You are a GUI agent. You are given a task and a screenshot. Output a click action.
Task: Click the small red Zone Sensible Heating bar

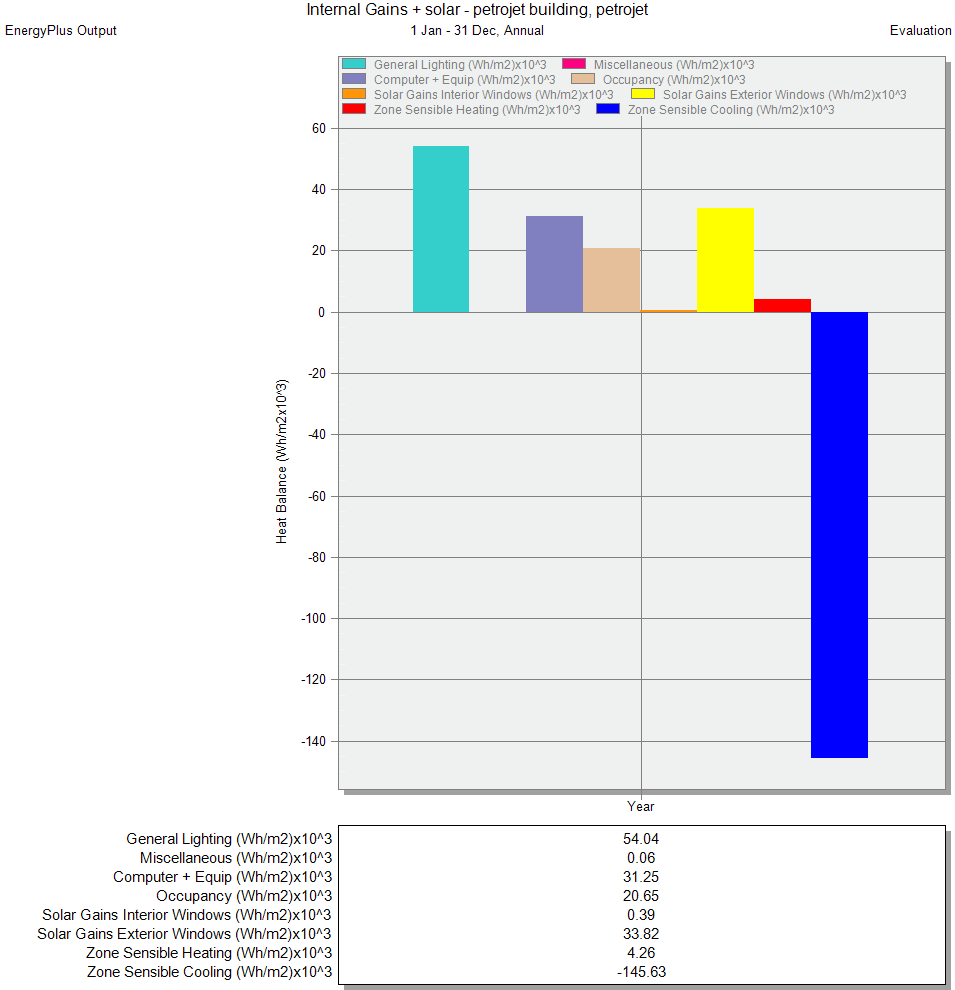(x=782, y=305)
